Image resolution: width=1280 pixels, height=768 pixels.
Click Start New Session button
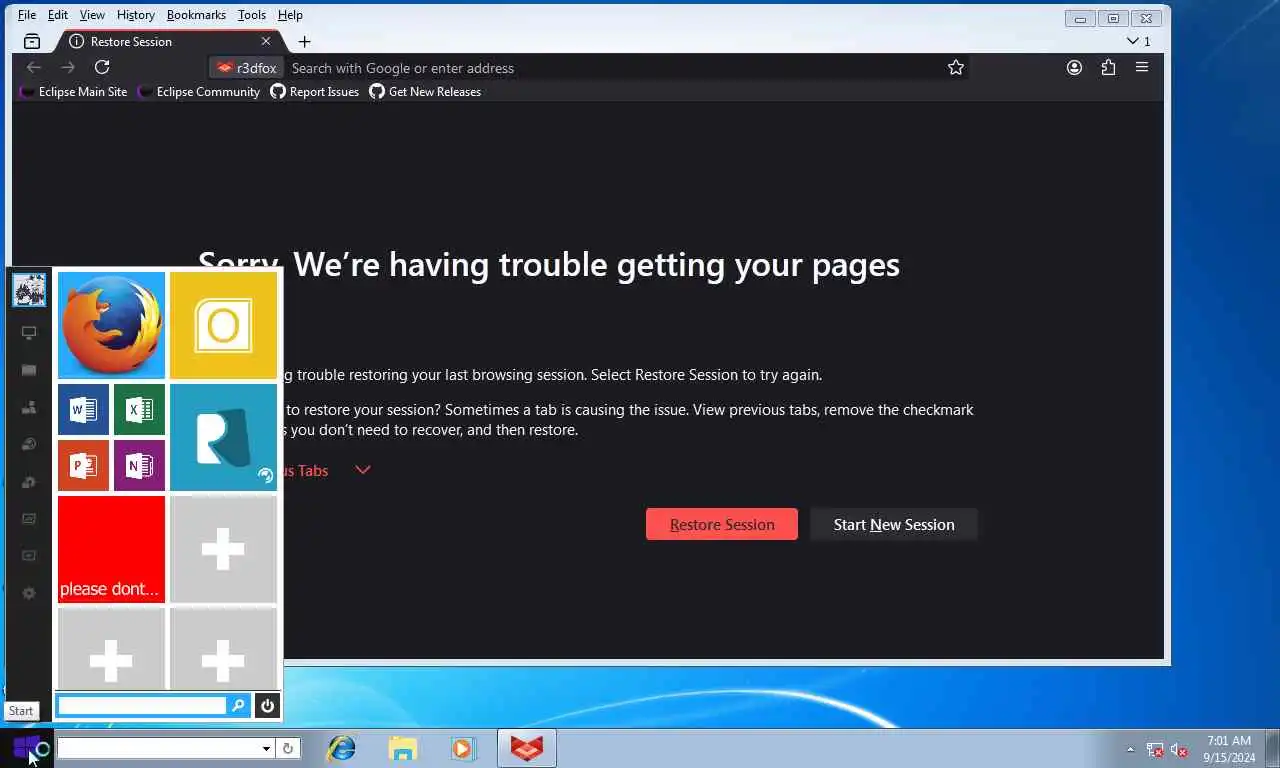[894, 524]
